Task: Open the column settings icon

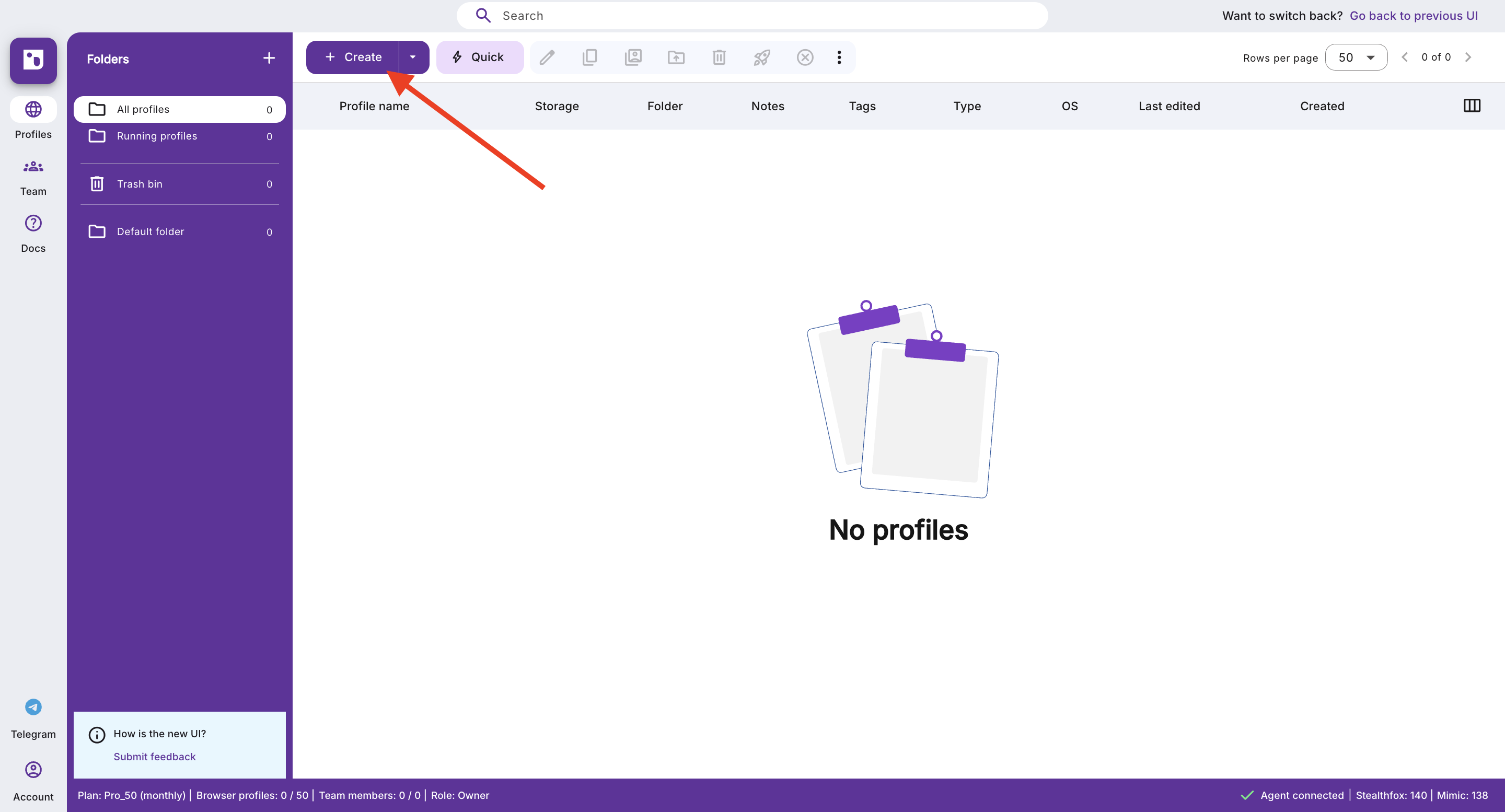Action: tap(1472, 106)
